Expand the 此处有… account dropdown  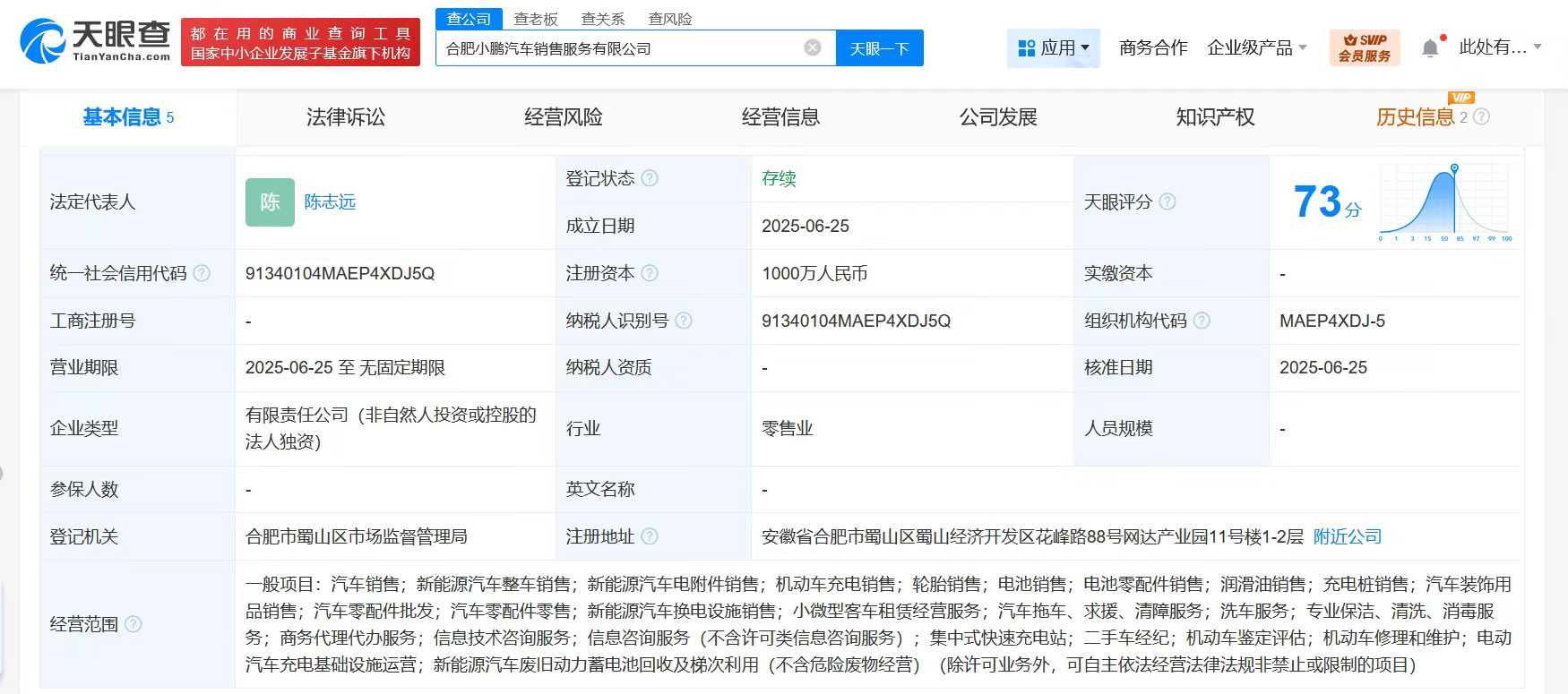click(x=1500, y=47)
